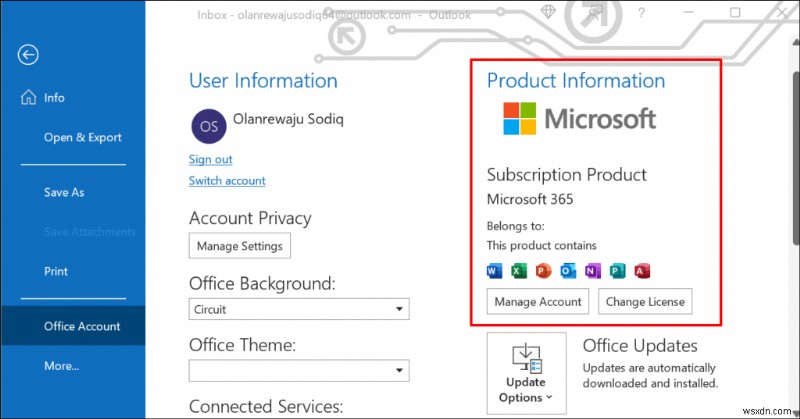The height and width of the screenshot is (419, 800).
Task: Click the Change License button
Action: click(645, 302)
